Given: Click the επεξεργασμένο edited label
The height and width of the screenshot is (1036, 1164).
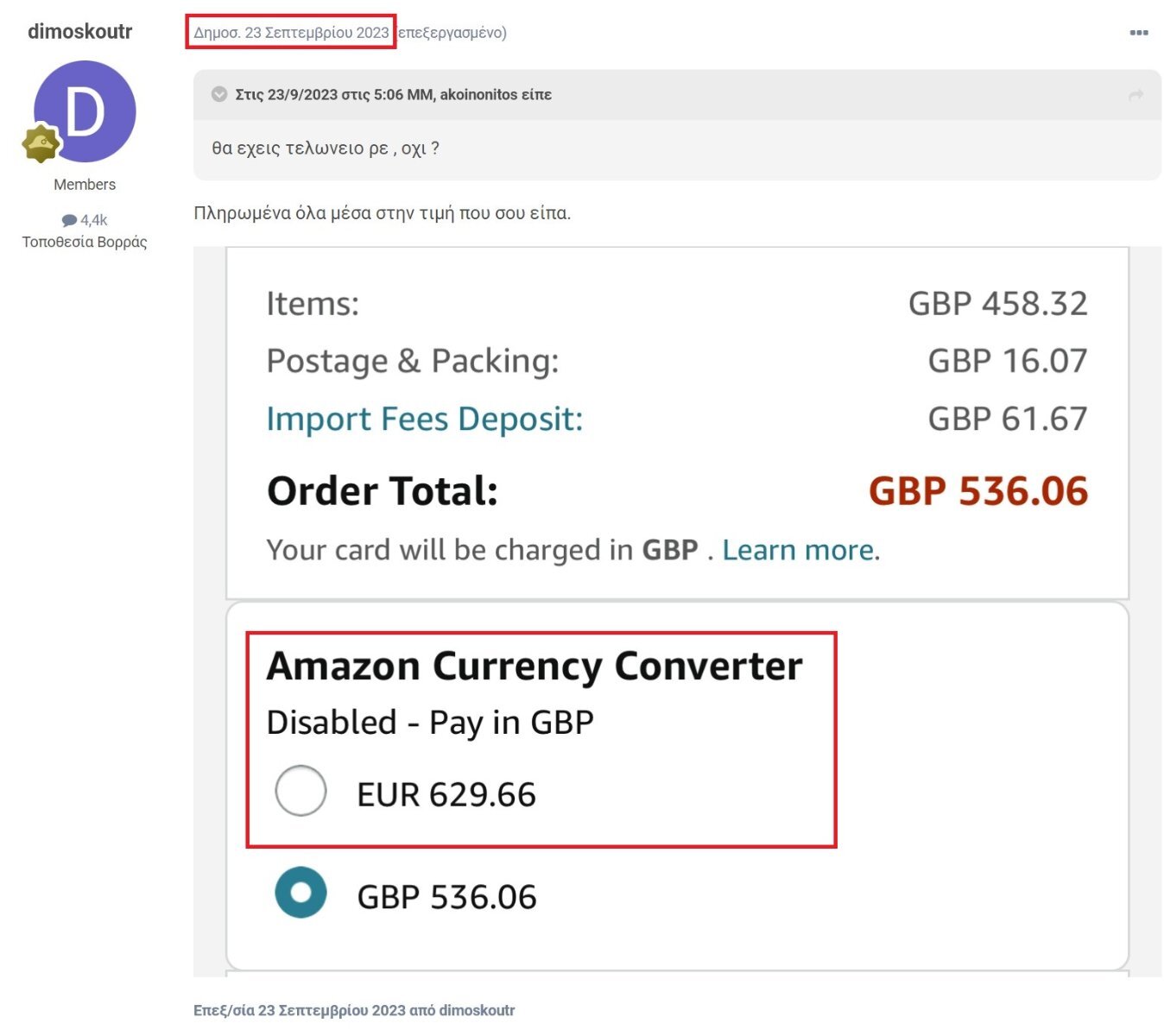Looking at the screenshot, I should point(452,33).
